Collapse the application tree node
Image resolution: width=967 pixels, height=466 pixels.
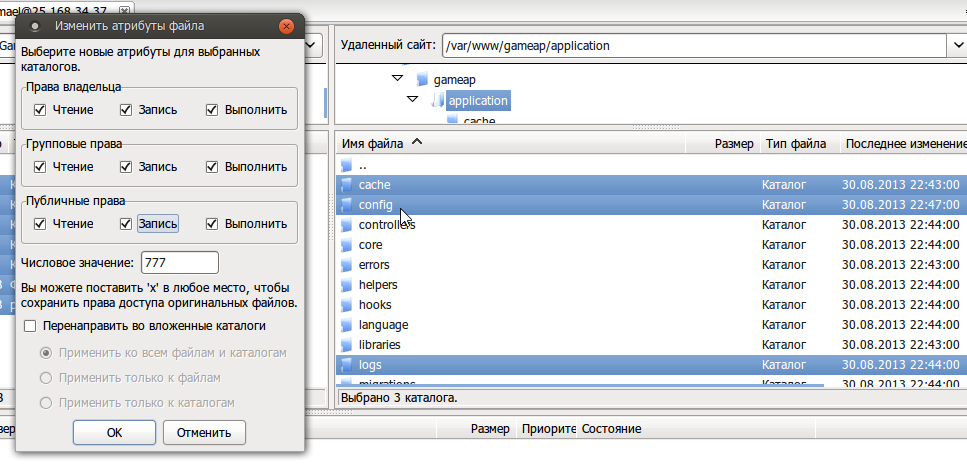(412, 100)
